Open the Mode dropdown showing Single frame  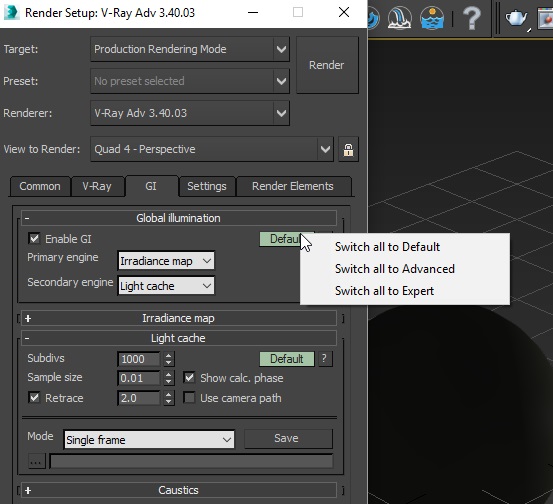(x=149, y=440)
